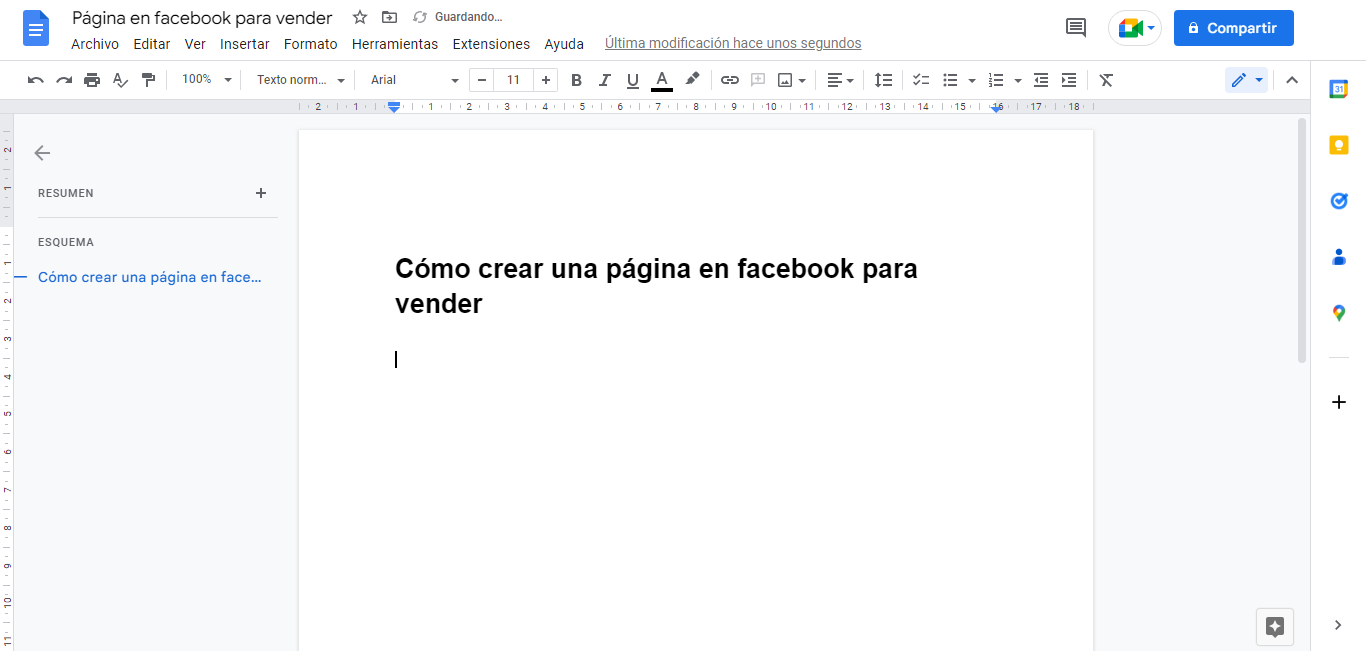Click the vertical scrollbar of the document
This screenshot has width=1366, height=651.
(1302, 240)
